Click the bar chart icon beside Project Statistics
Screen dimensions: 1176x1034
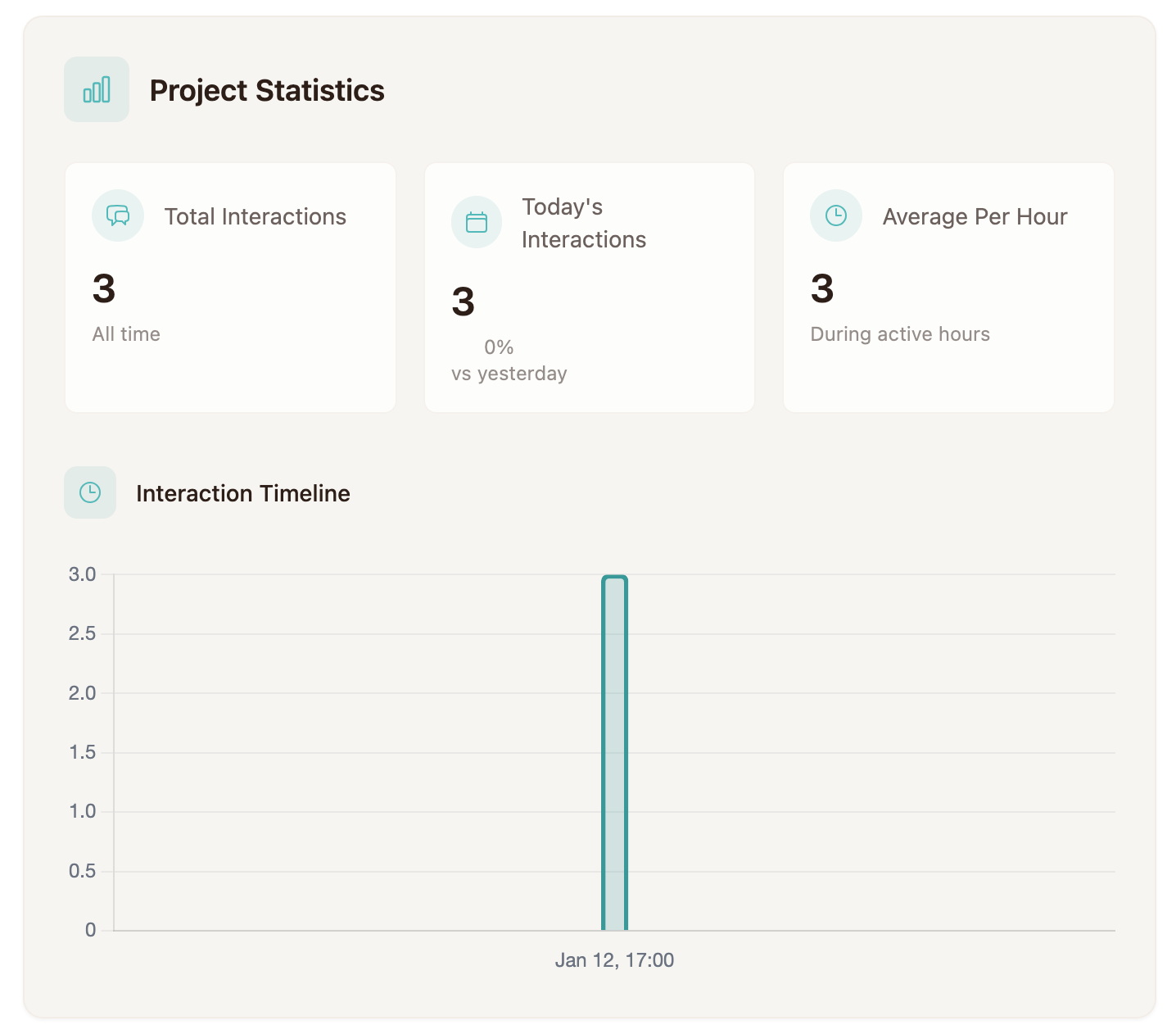97,89
